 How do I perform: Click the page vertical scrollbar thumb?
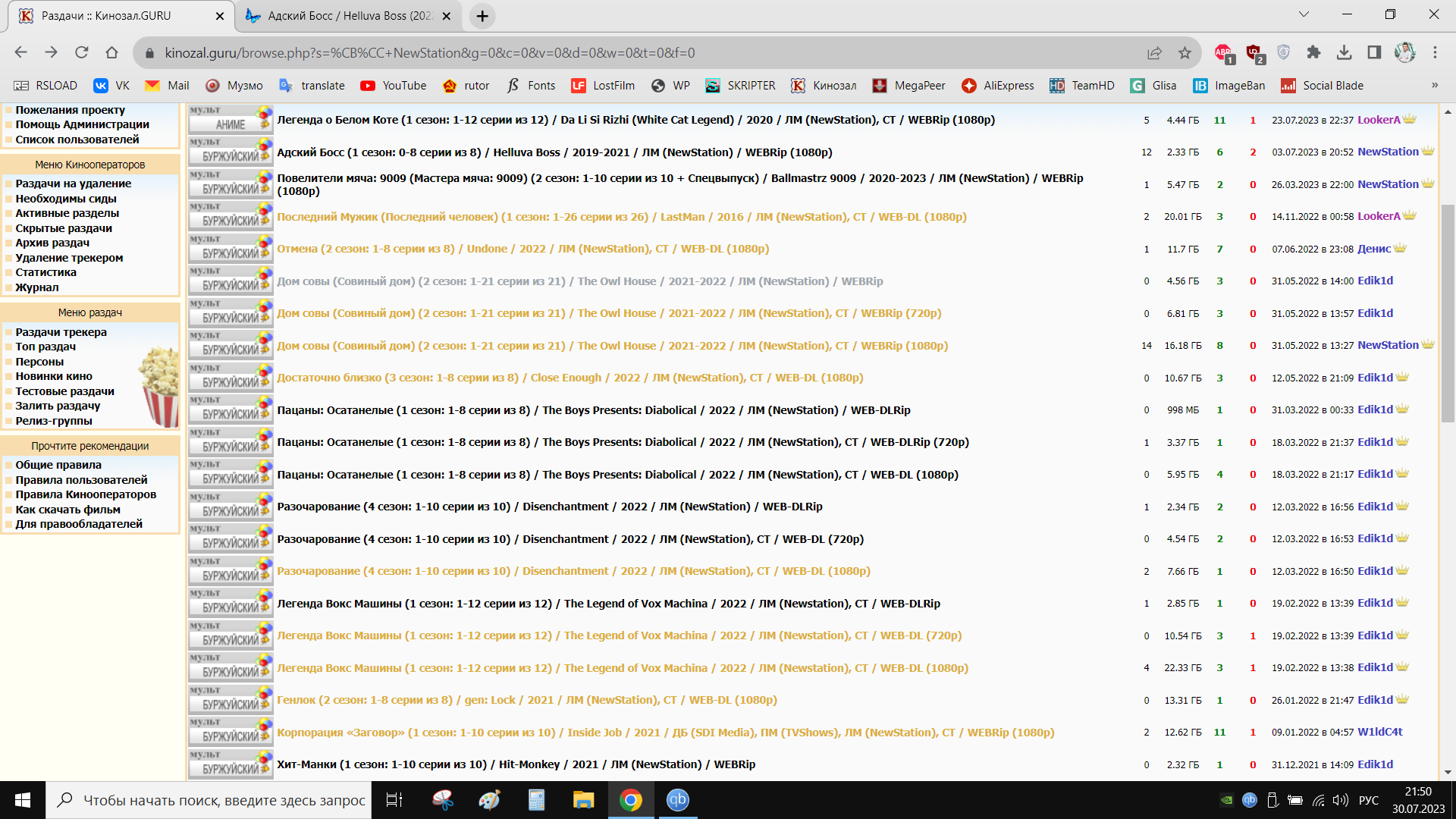click(1448, 313)
